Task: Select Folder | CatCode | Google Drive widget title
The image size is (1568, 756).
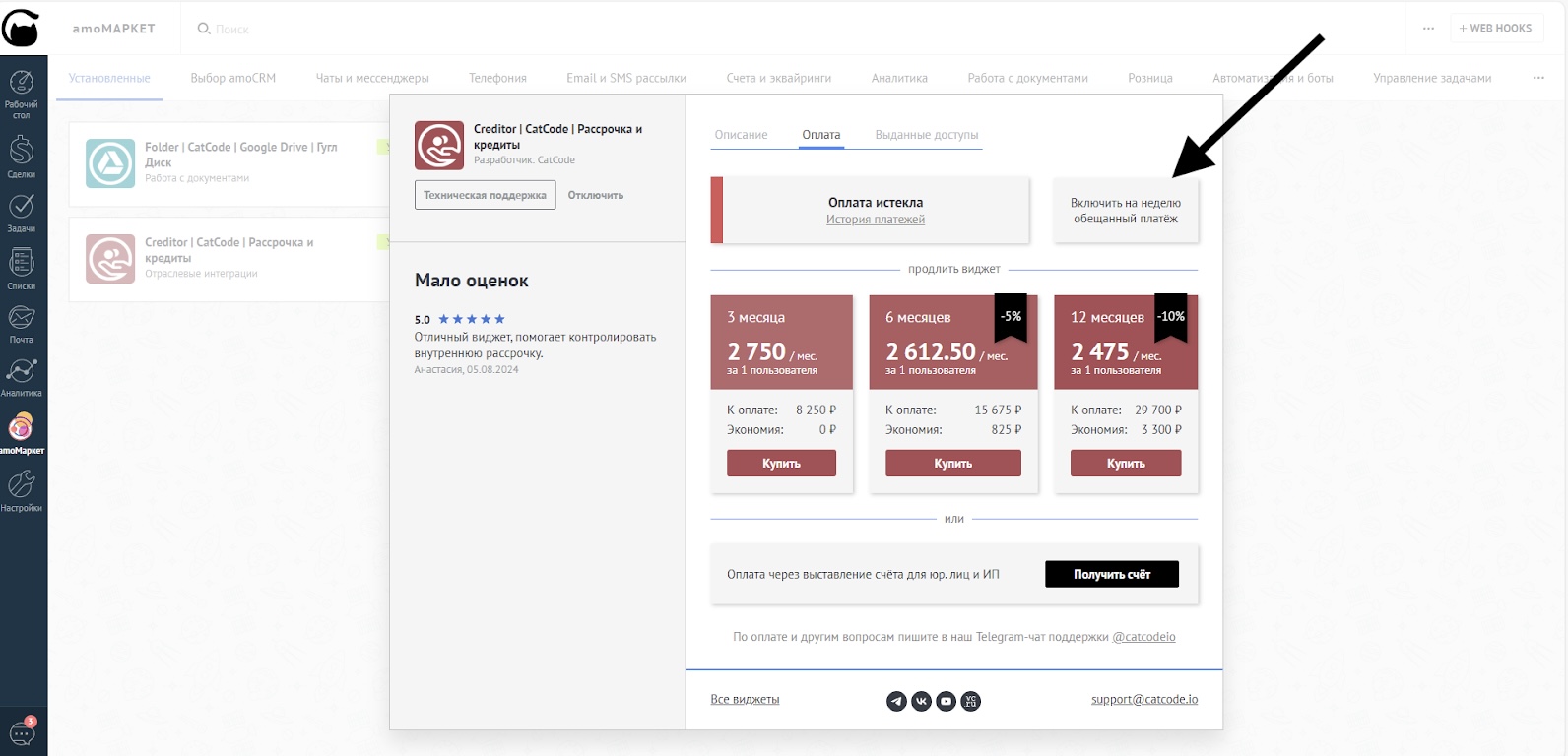Action: [240, 155]
